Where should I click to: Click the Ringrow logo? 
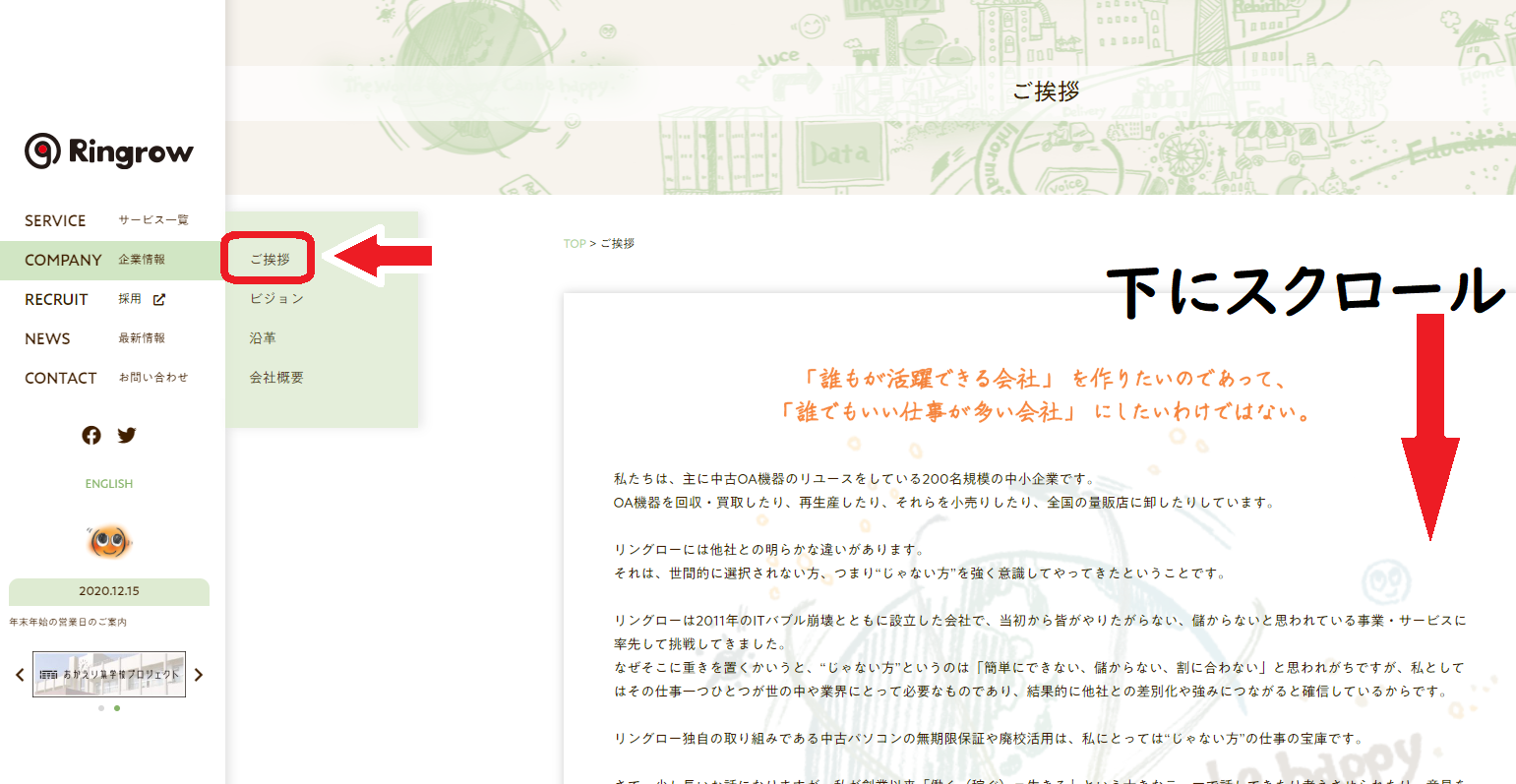pyautogui.click(x=109, y=151)
